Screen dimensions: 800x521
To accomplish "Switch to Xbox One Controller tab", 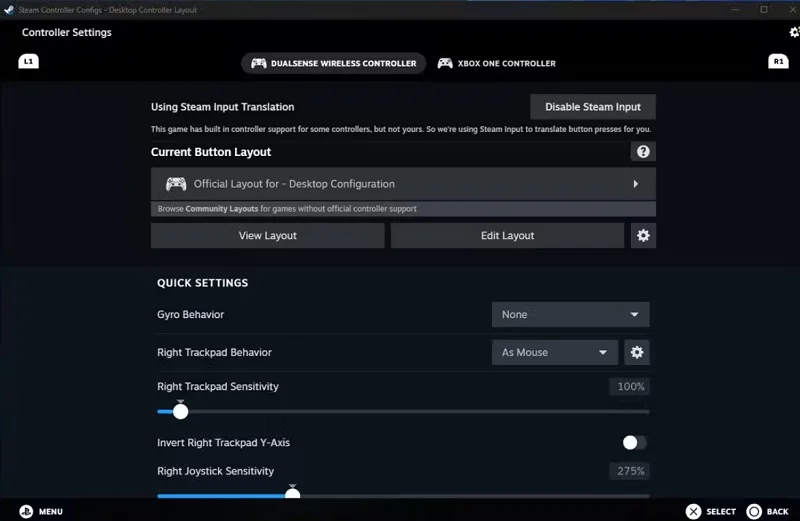I will click(x=496, y=63).
